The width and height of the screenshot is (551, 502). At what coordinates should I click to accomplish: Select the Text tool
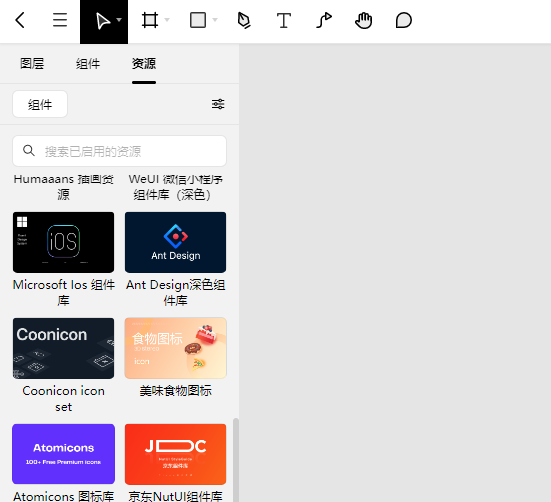[x=284, y=20]
